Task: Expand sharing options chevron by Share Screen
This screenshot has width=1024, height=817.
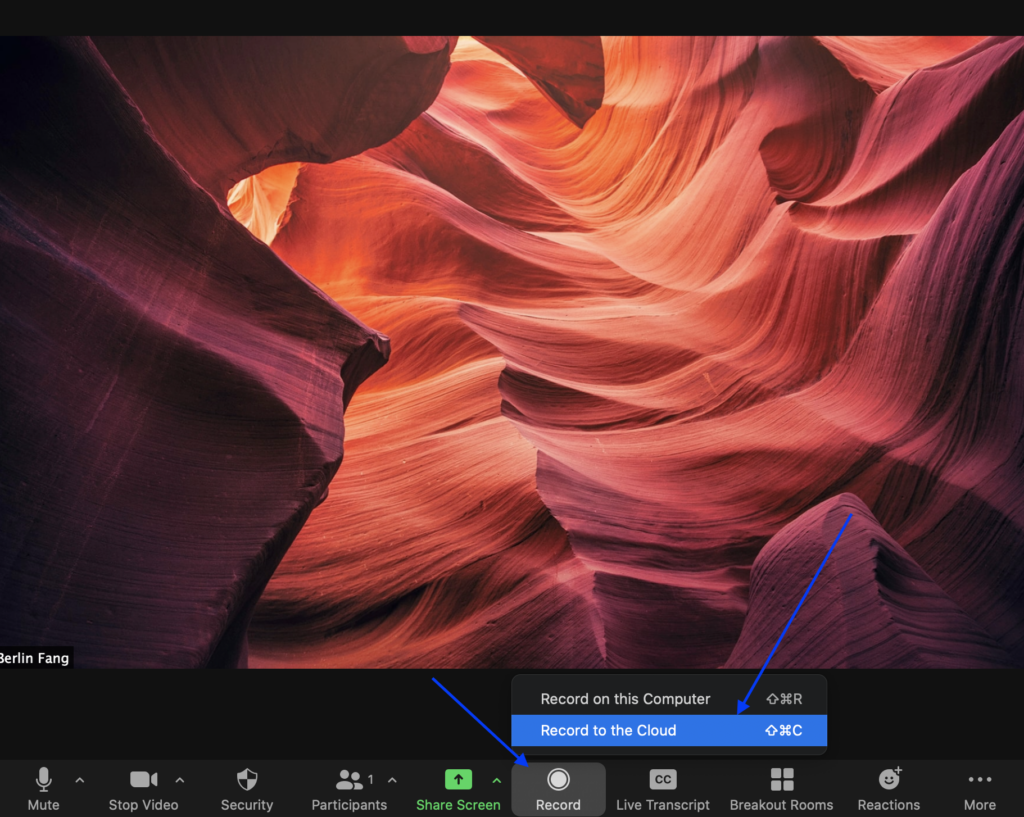Action: pos(497,780)
